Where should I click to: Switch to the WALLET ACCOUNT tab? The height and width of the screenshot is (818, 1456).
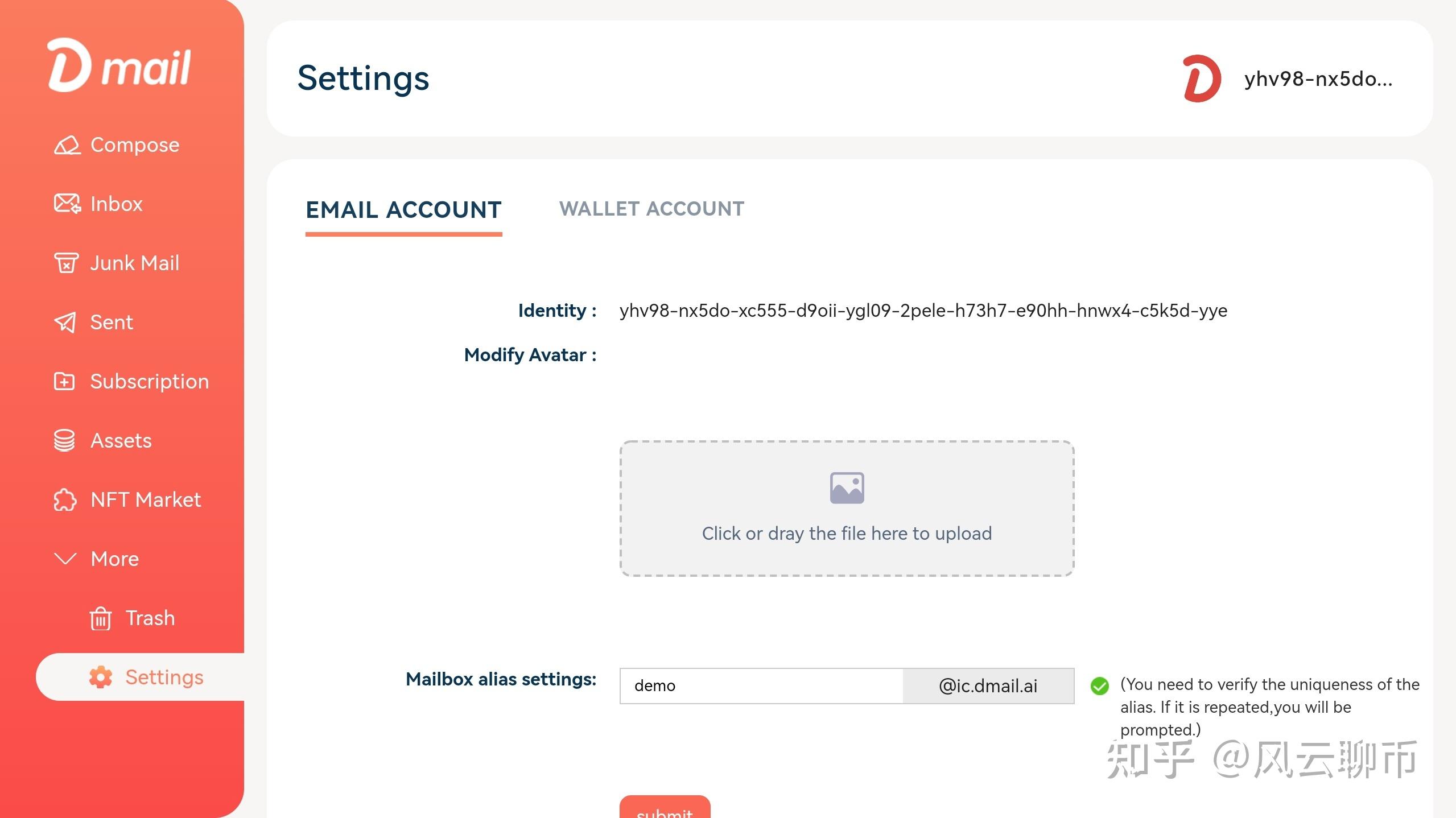(x=651, y=209)
